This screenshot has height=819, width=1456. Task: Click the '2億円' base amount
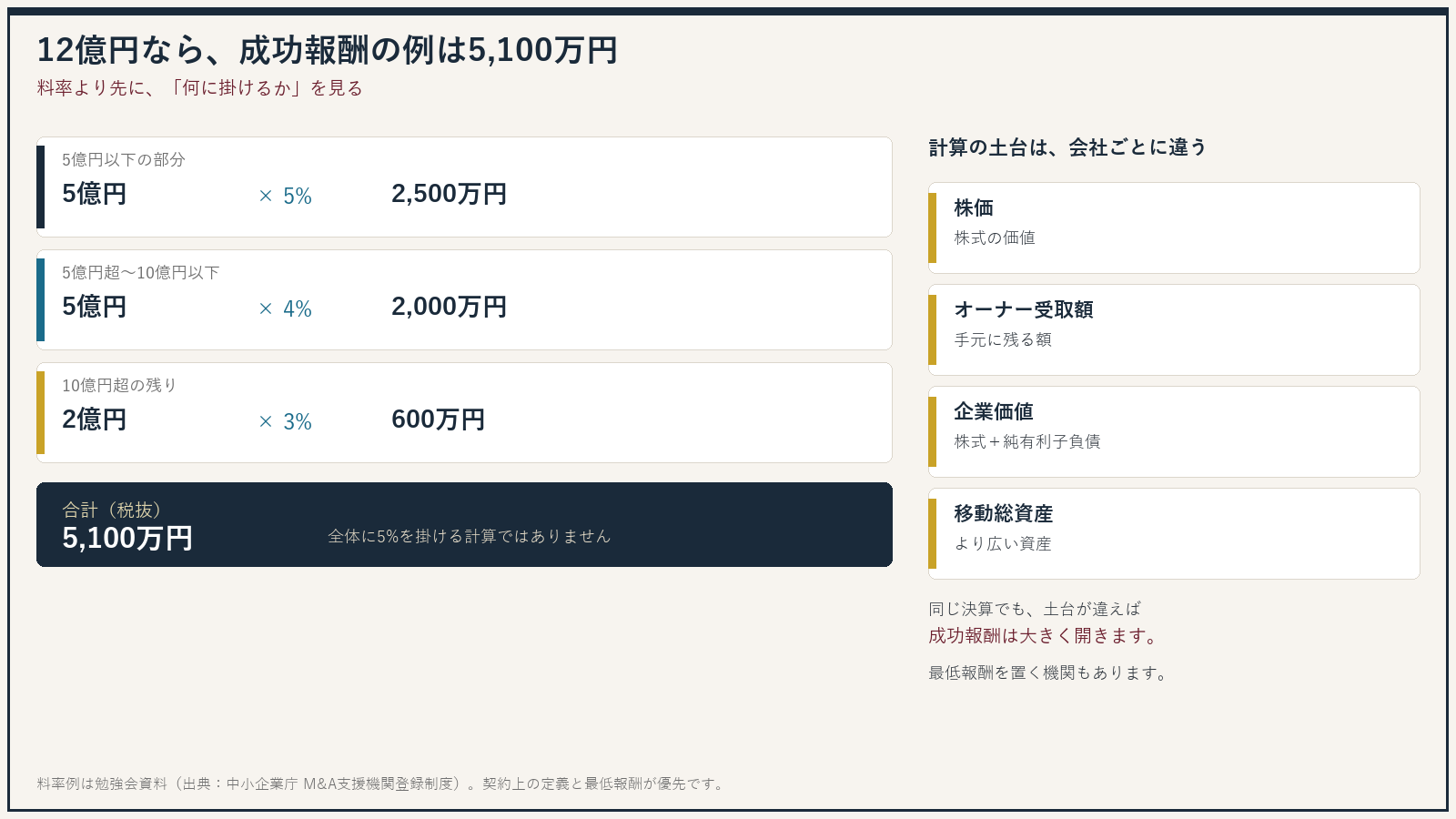[95, 420]
